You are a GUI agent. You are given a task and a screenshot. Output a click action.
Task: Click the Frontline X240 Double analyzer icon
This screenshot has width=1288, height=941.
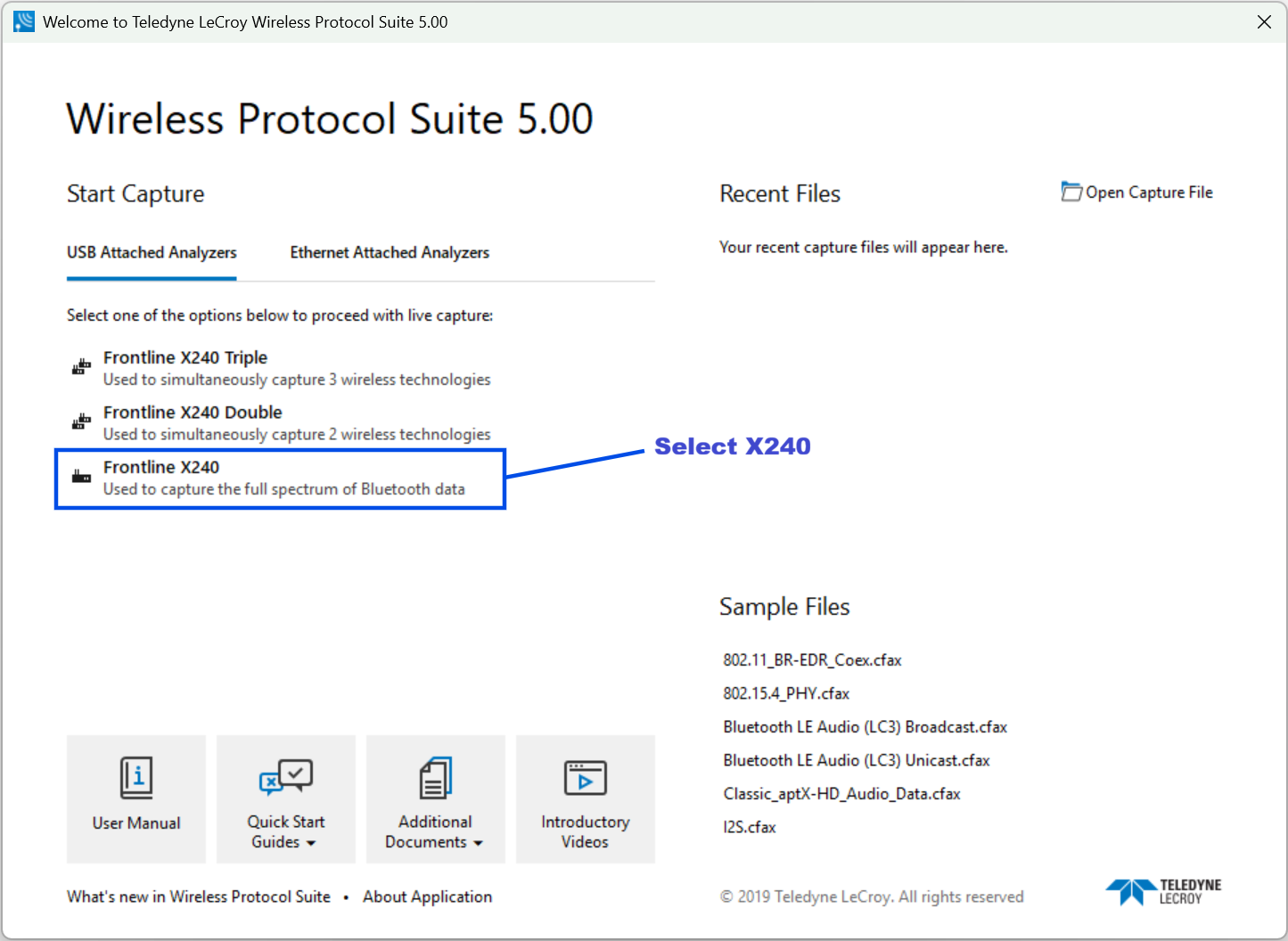click(x=82, y=421)
